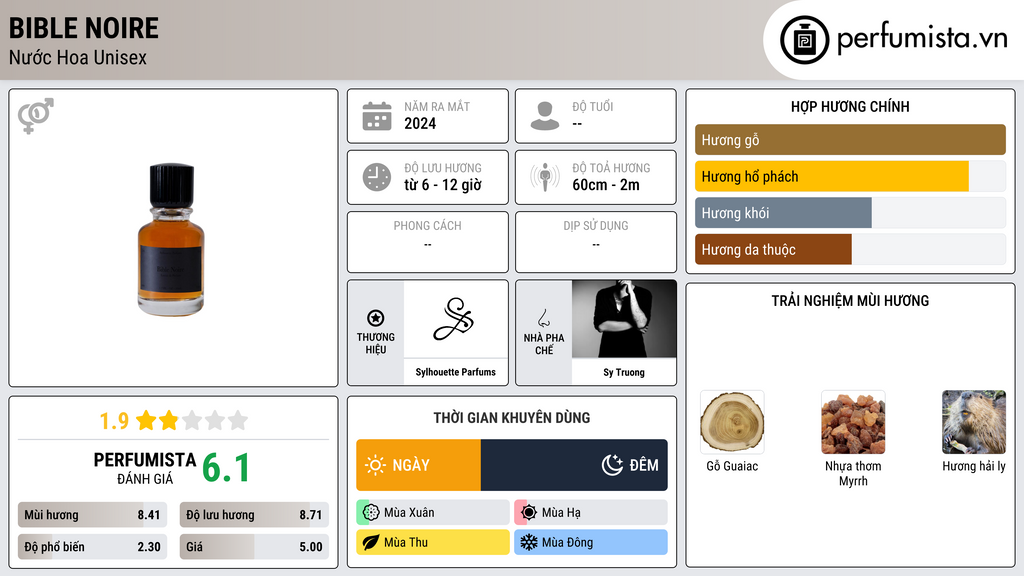Click the nose icon above Nhà pha chế
The width and height of the screenshot is (1024, 576).
[x=543, y=319]
